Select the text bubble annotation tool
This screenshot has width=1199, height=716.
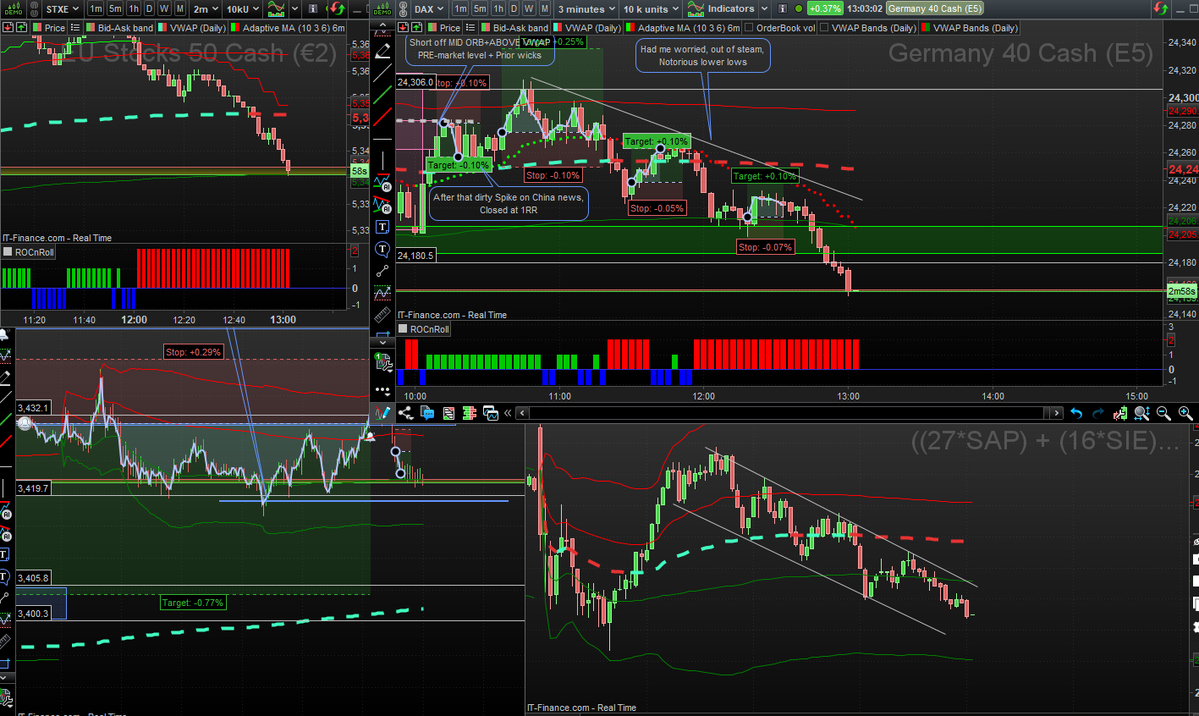click(383, 249)
